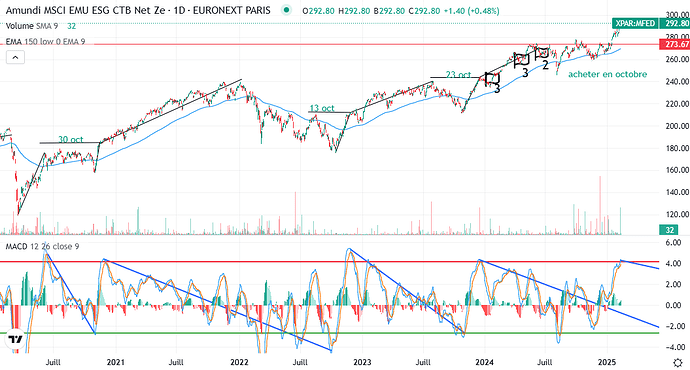This screenshot has height=370, width=690.
Task: Click the 200.00 price axis label
Action: tap(677, 126)
